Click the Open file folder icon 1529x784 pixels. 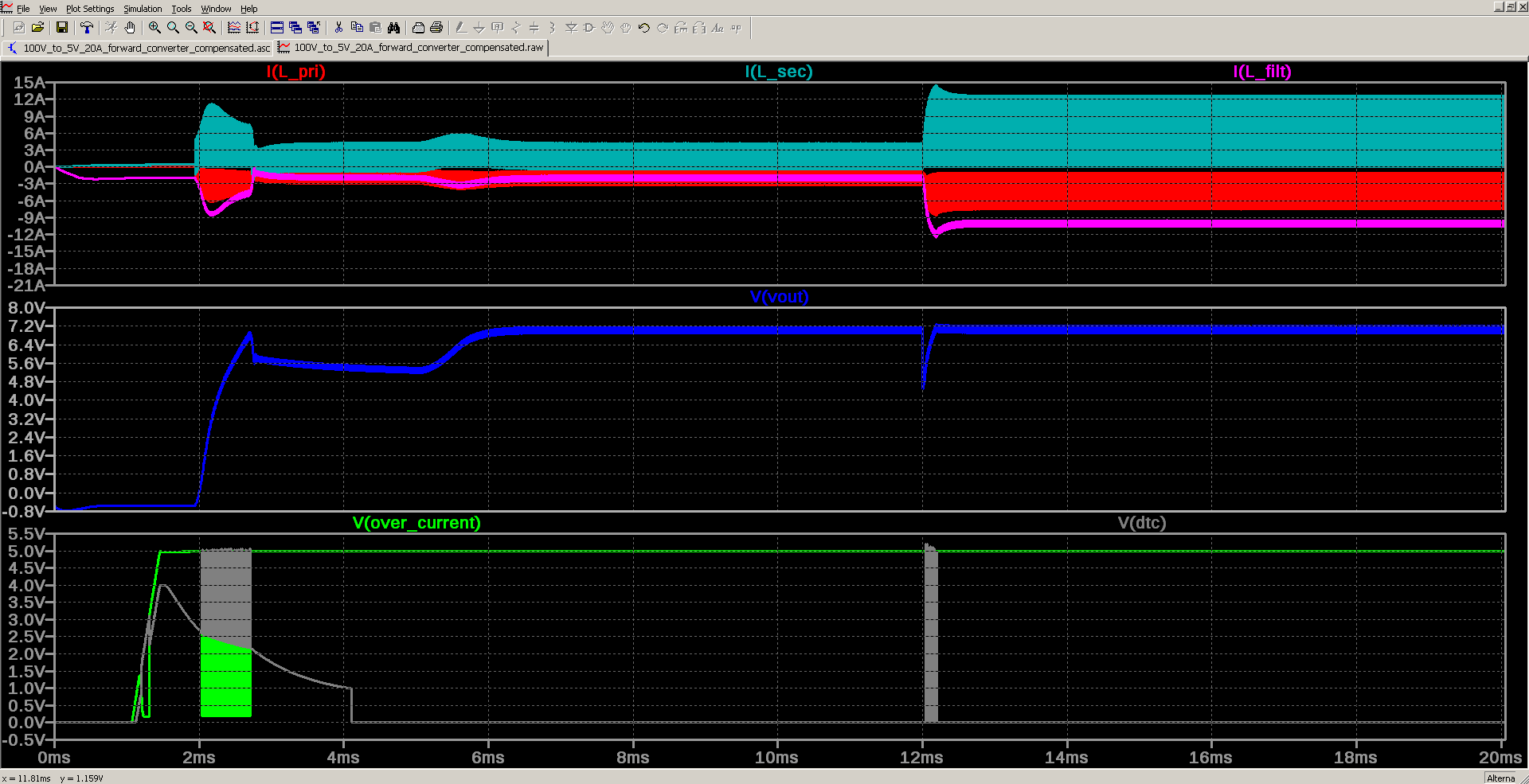(37, 28)
